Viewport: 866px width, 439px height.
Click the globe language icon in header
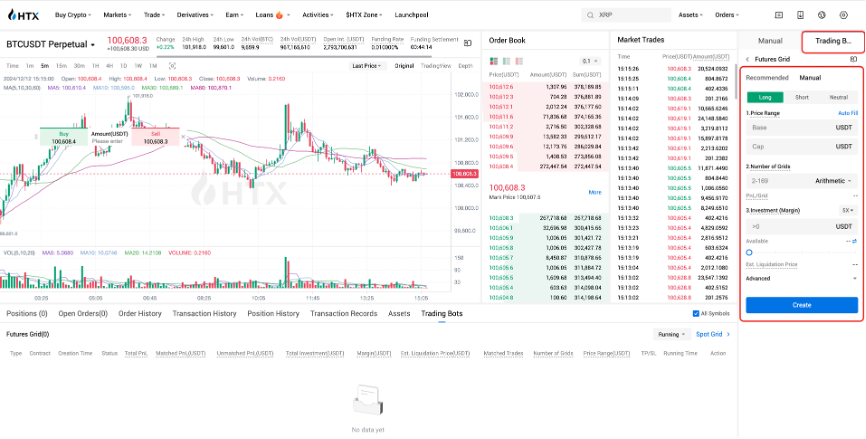[820, 15]
